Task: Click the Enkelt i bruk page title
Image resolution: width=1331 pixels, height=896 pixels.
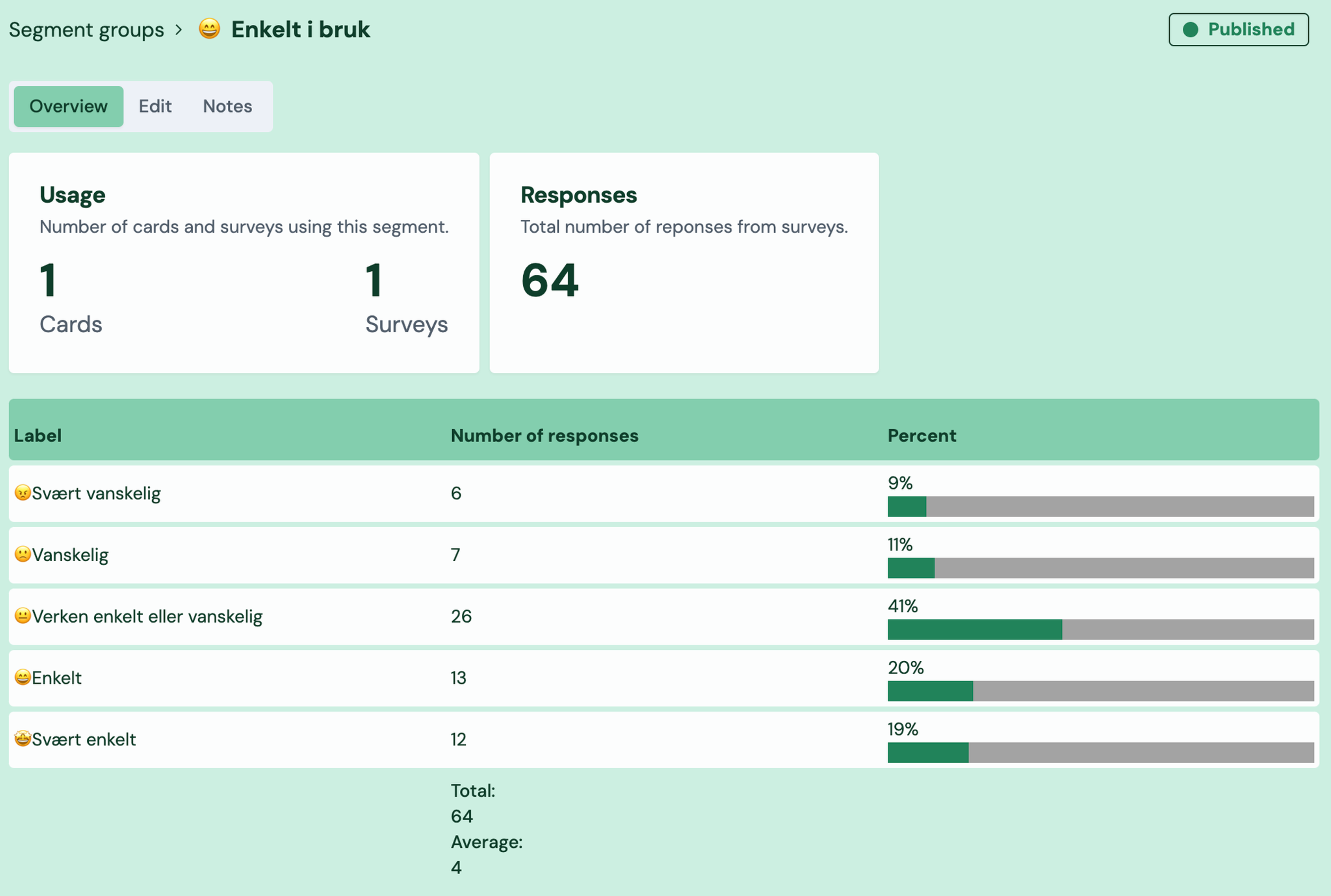Action: click(x=301, y=30)
